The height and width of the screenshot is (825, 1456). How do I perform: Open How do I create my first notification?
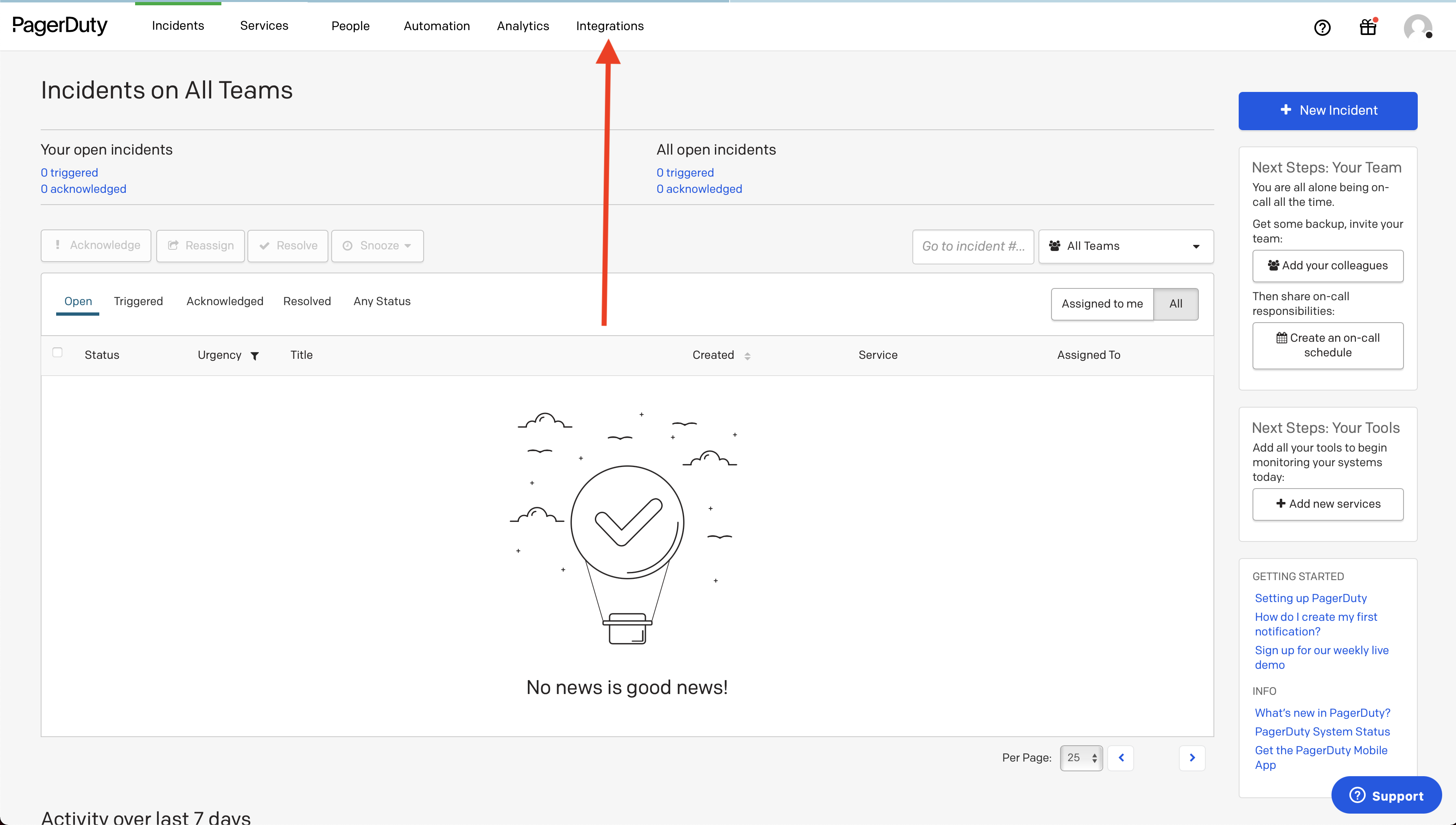pos(1316,624)
